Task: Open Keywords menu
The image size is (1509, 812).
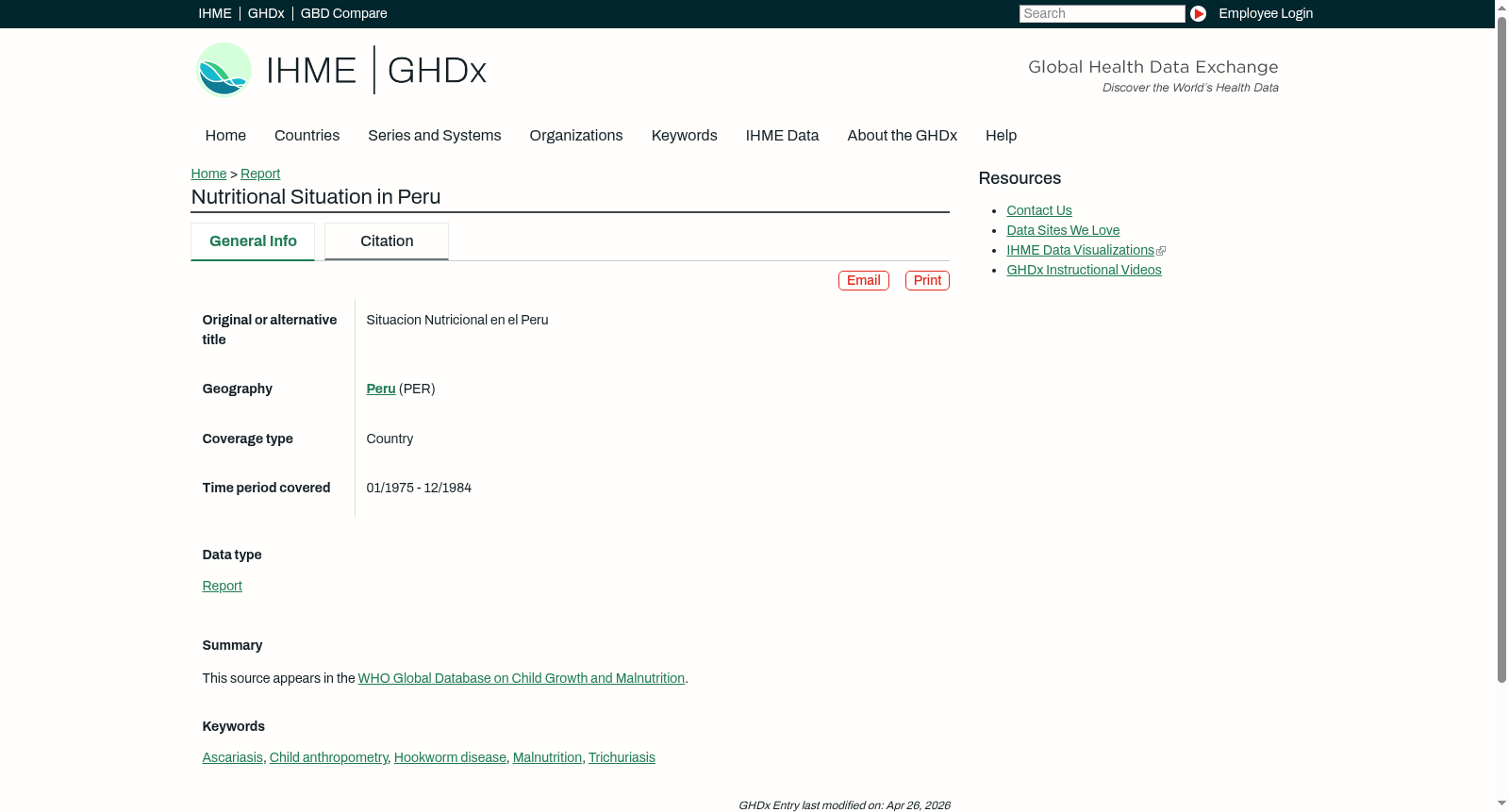Action: click(x=684, y=135)
